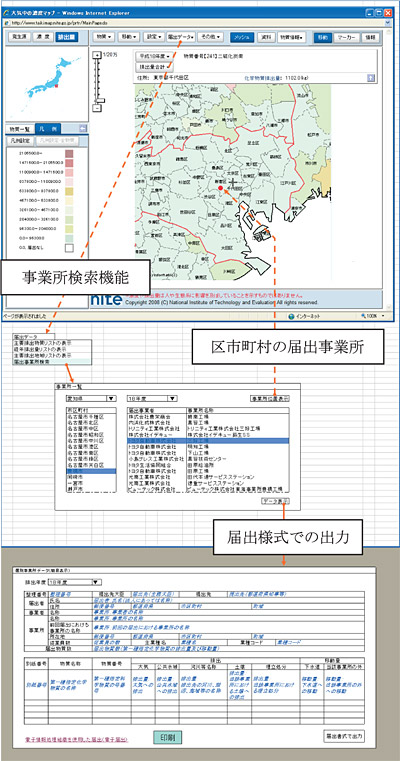
Task: Click the 印刷 print button
Action: tap(170, 738)
